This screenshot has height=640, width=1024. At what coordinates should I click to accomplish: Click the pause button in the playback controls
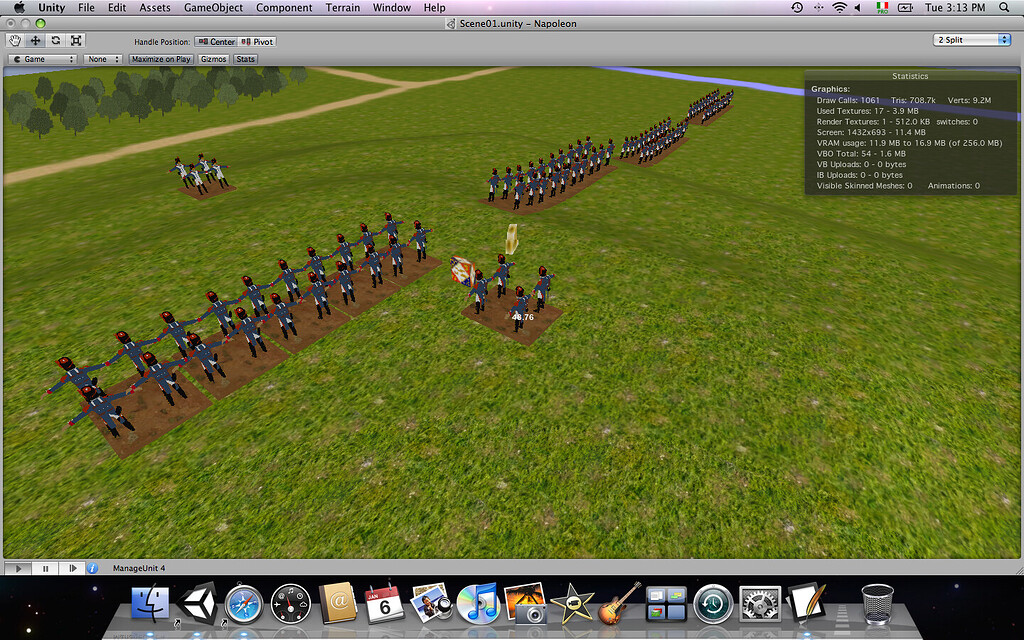[x=45, y=567]
